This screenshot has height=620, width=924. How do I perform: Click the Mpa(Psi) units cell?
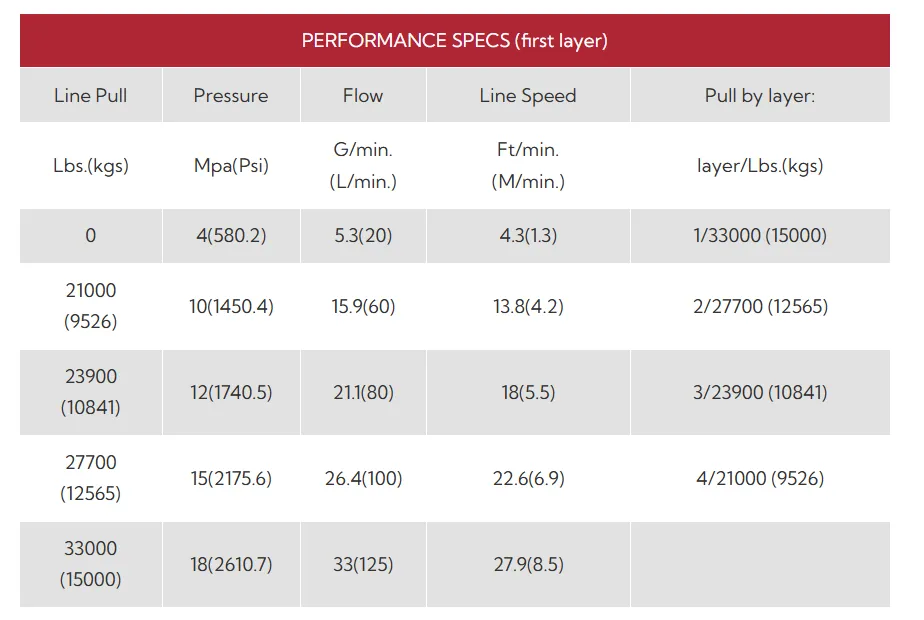click(x=231, y=166)
